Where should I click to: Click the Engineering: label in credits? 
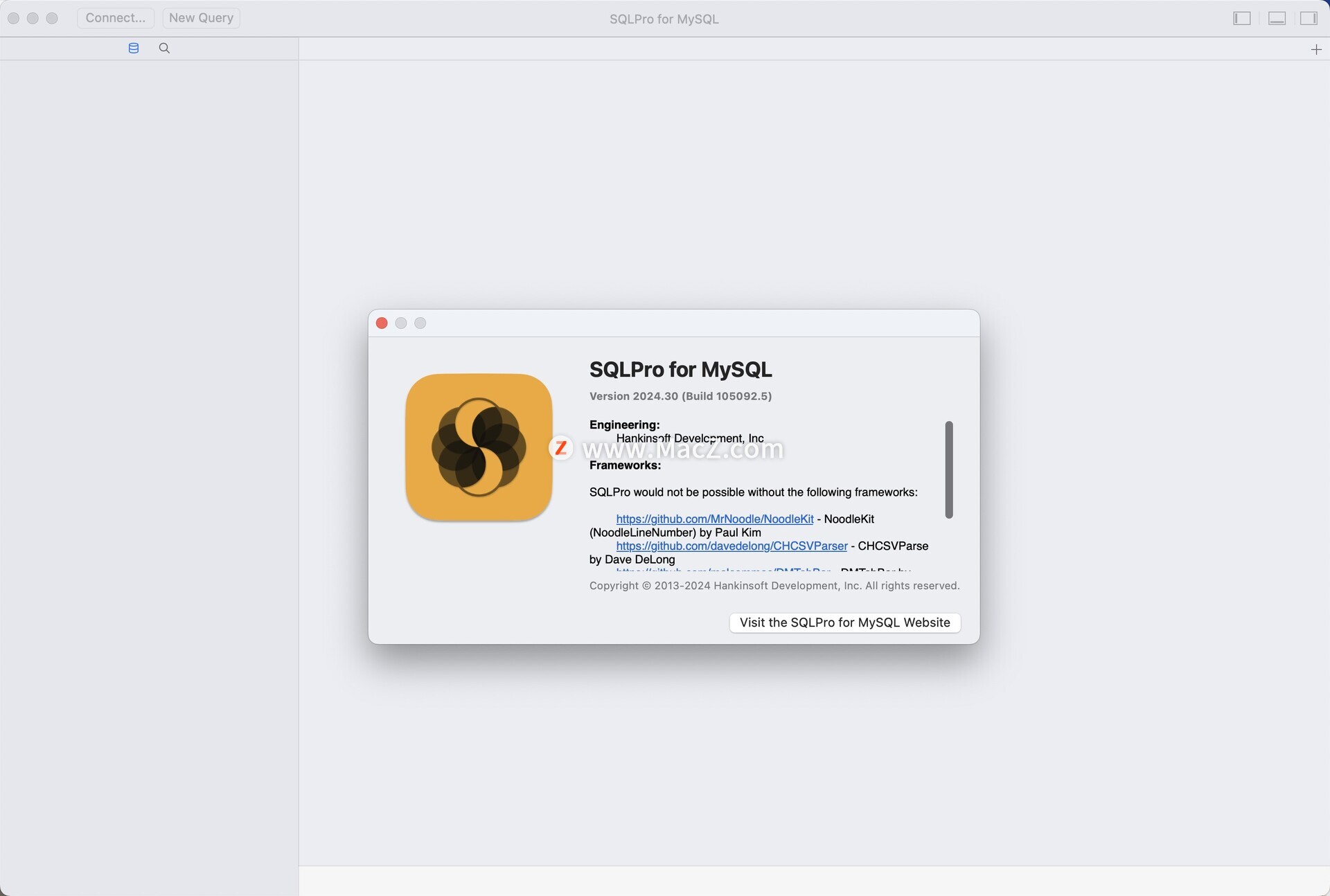625,425
